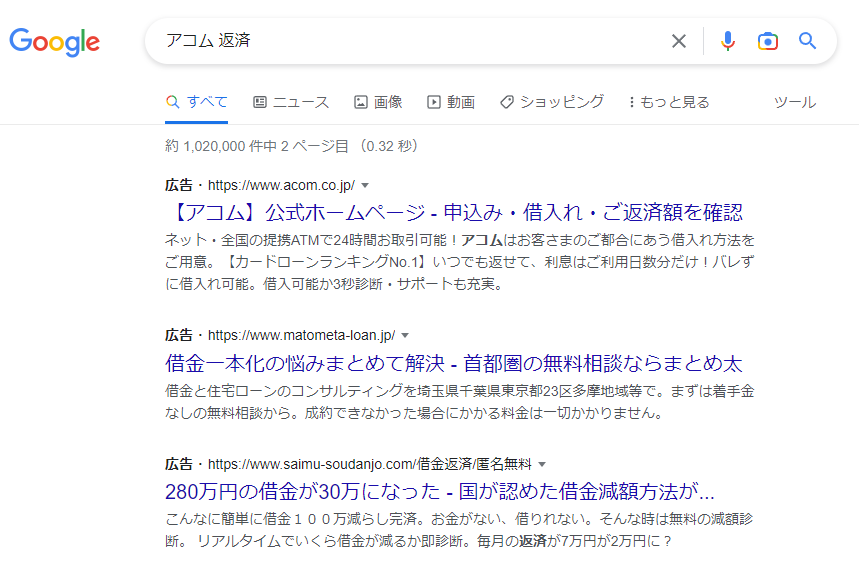Start voice search with the microphone icon
The height and width of the screenshot is (570, 859).
click(x=728, y=41)
